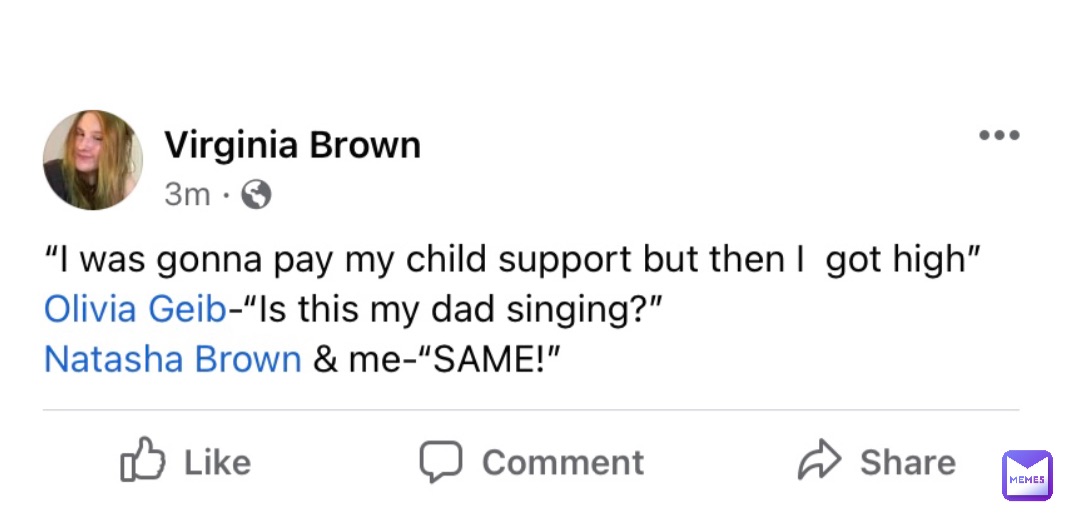
Task: Click the Comment speech bubble icon
Action: (440, 461)
